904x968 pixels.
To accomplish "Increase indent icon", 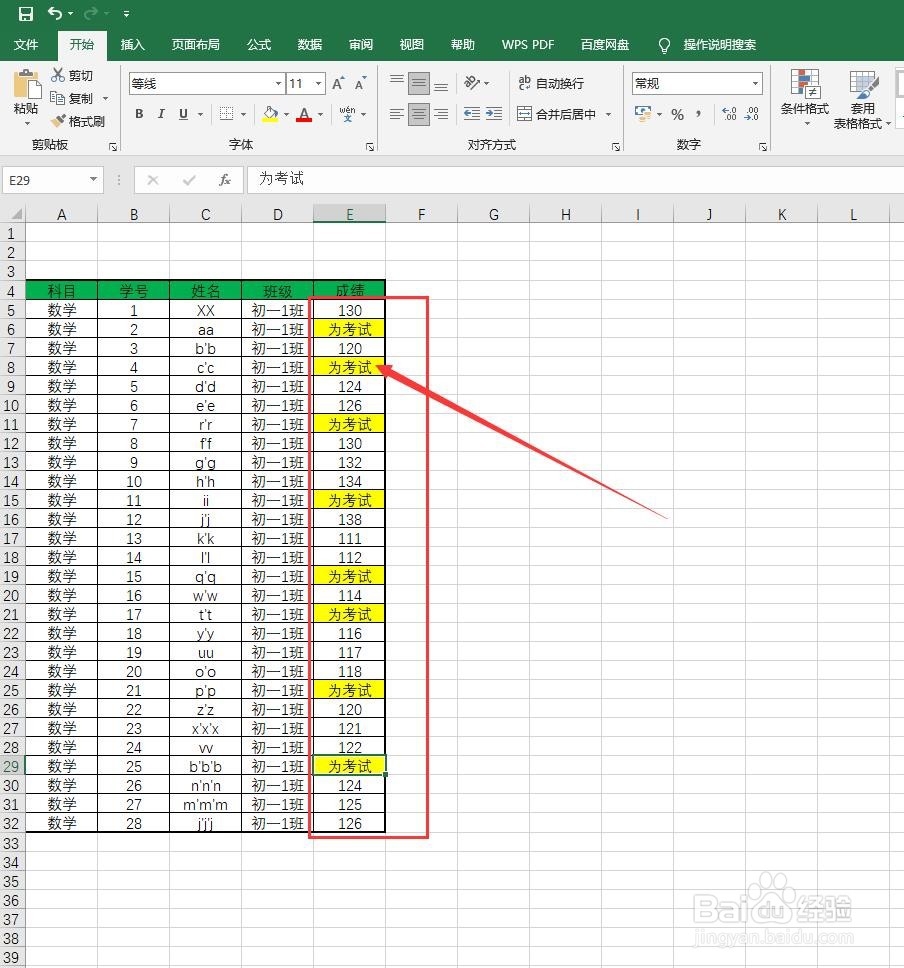I will tap(494, 114).
